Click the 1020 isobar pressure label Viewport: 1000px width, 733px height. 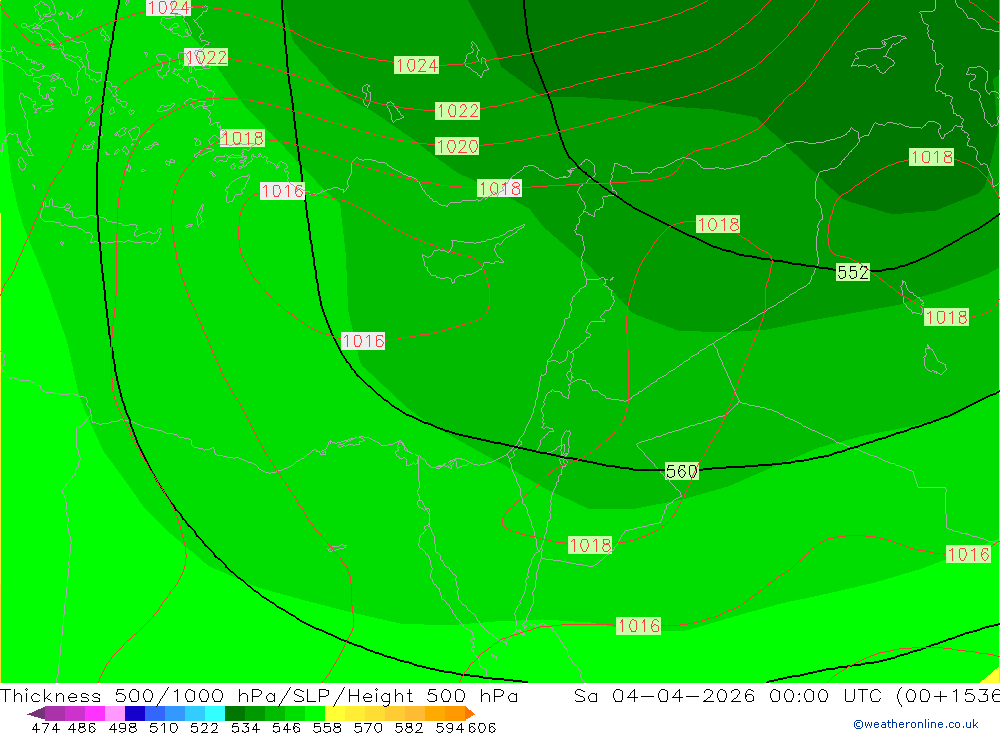457,147
